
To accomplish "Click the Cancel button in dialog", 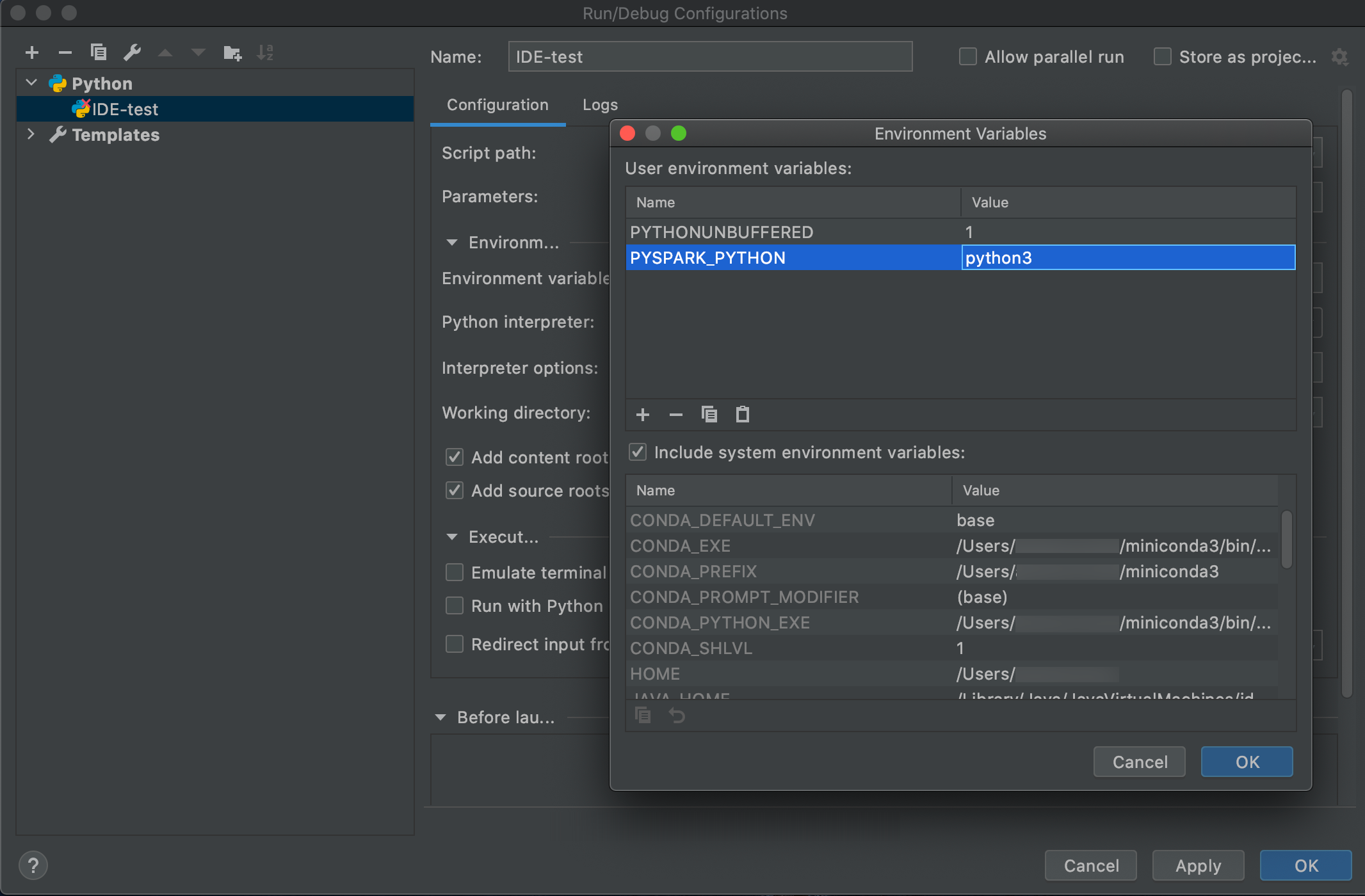I will tap(1140, 761).
